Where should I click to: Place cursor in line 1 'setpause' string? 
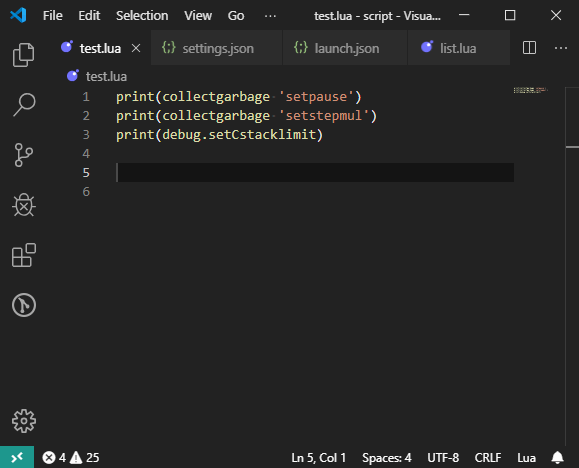pos(316,97)
